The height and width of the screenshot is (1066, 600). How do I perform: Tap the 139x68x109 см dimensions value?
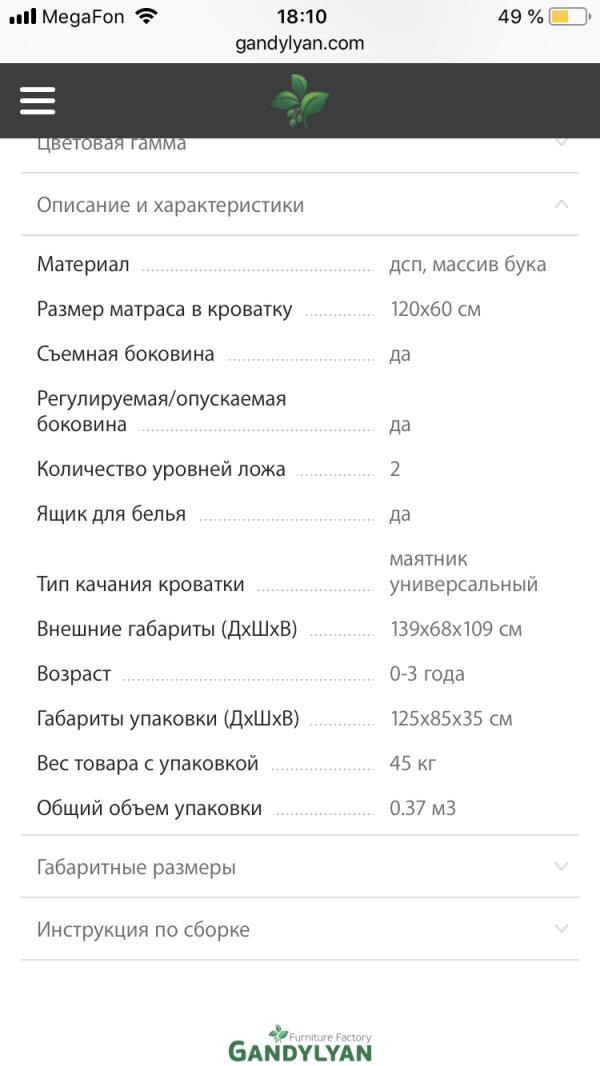(456, 629)
